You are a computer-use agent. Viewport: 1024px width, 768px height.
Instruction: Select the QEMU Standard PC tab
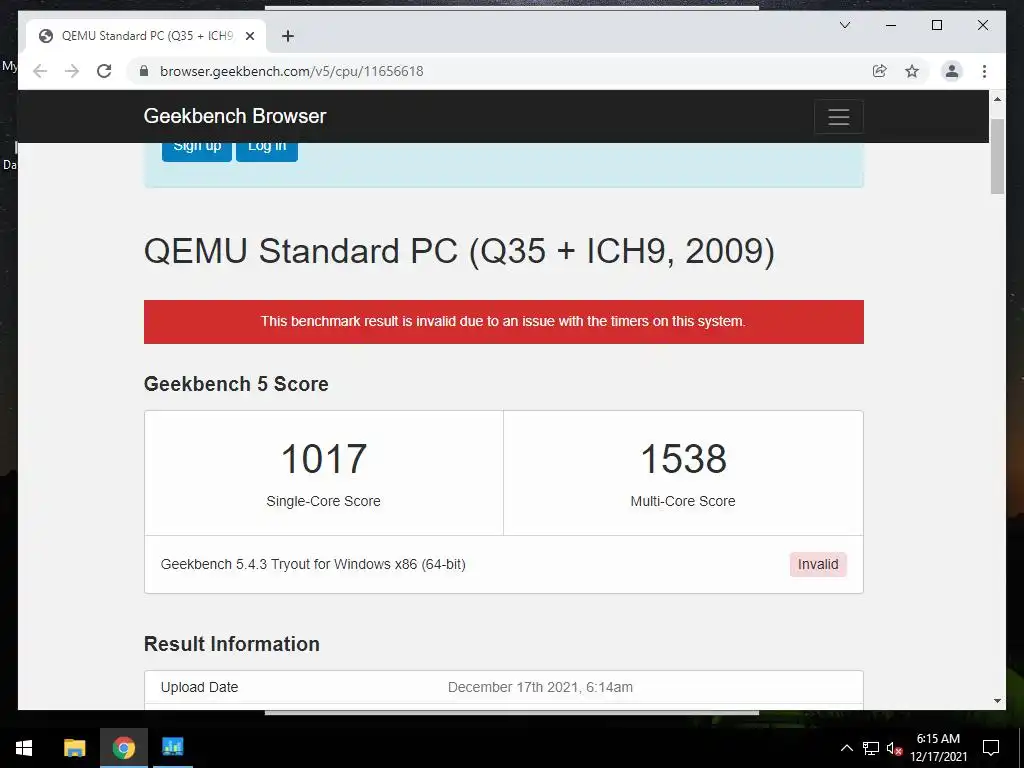pos(146,36)
